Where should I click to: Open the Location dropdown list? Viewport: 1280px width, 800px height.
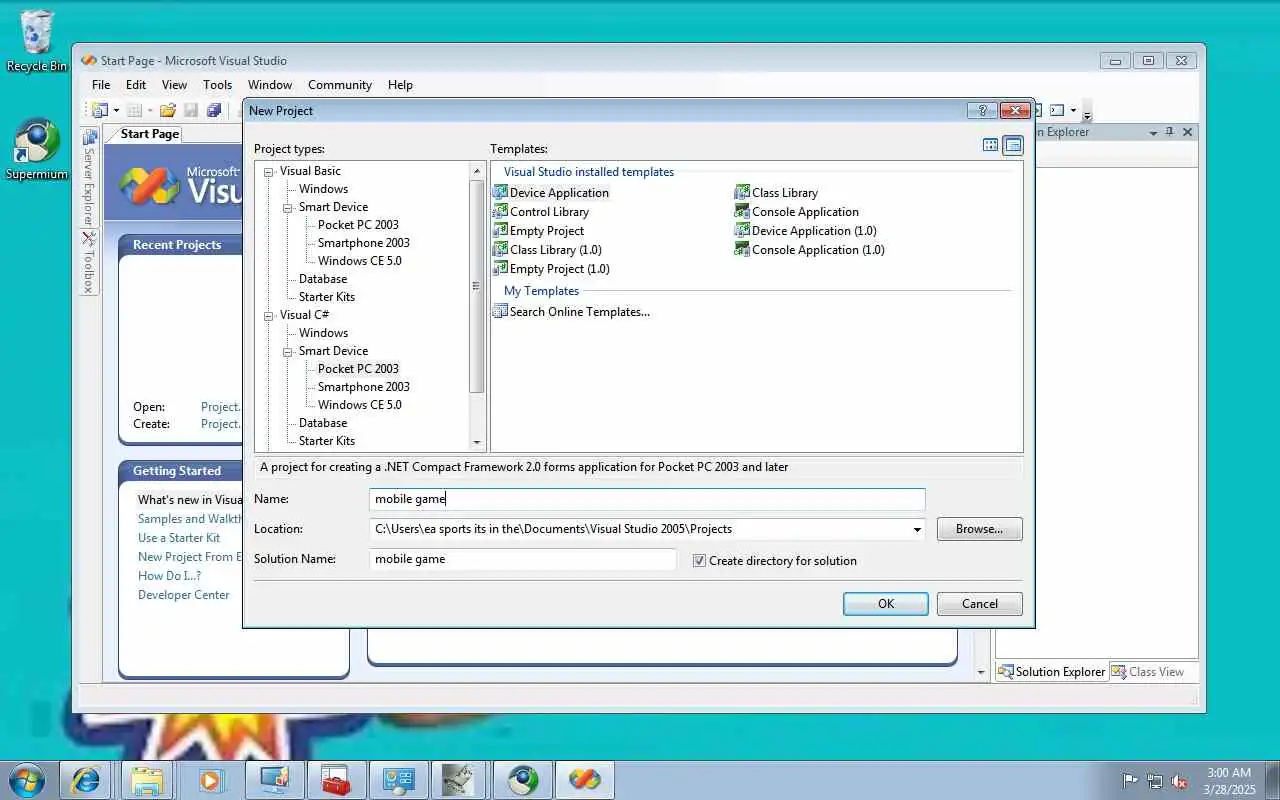tap(917, 529)
